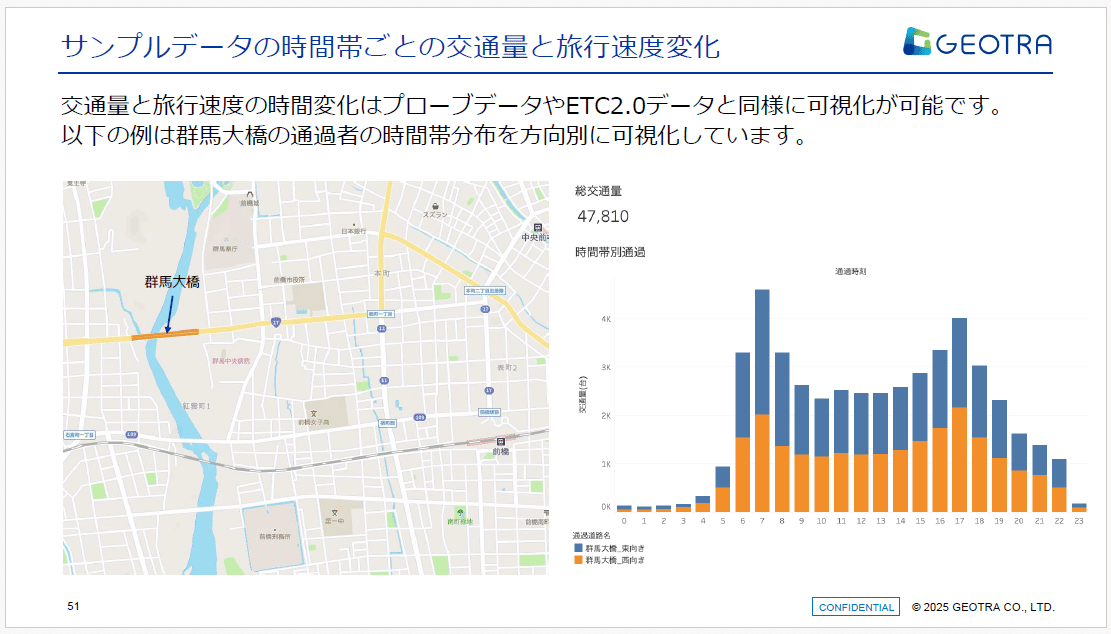
Task: Click the CONFIDENTIAL badge
Action: 854,606
